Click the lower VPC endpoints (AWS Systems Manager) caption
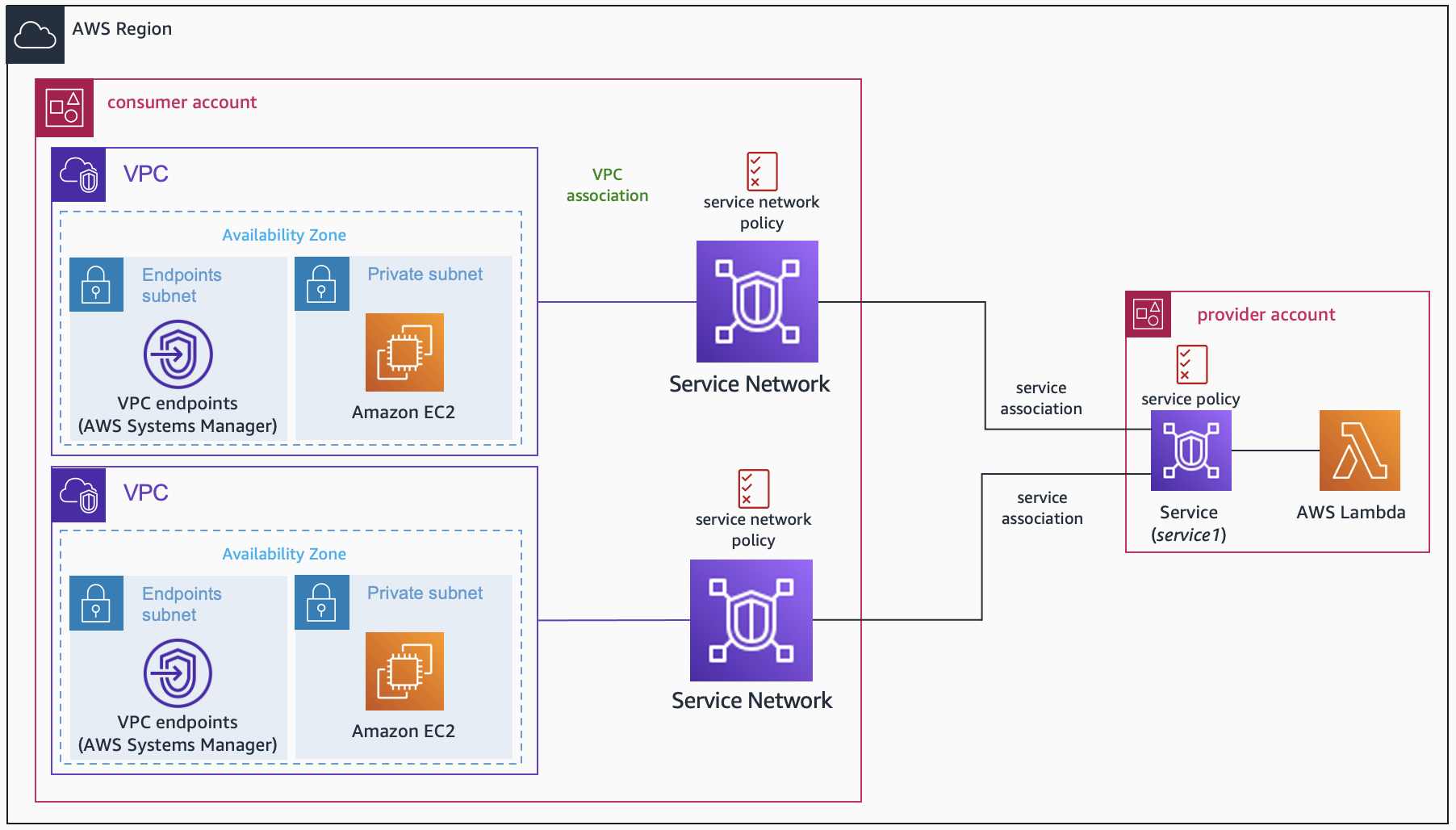1456x830 pixels. [x=178, y=734]
